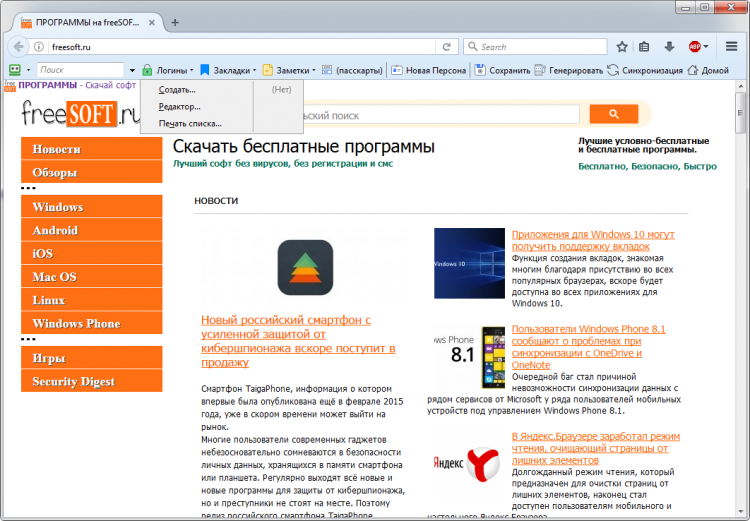This screenshot has width=750, height=521.
Task: Open Игры sidebar category
Action: coord(91,358)
